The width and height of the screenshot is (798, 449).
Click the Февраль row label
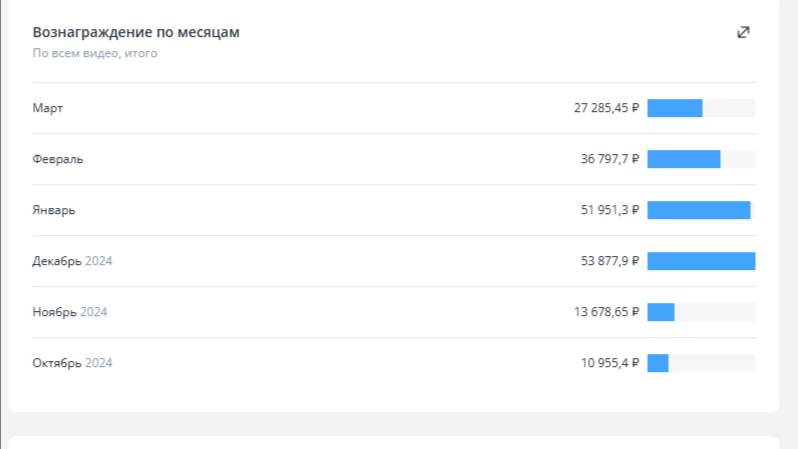58,159
